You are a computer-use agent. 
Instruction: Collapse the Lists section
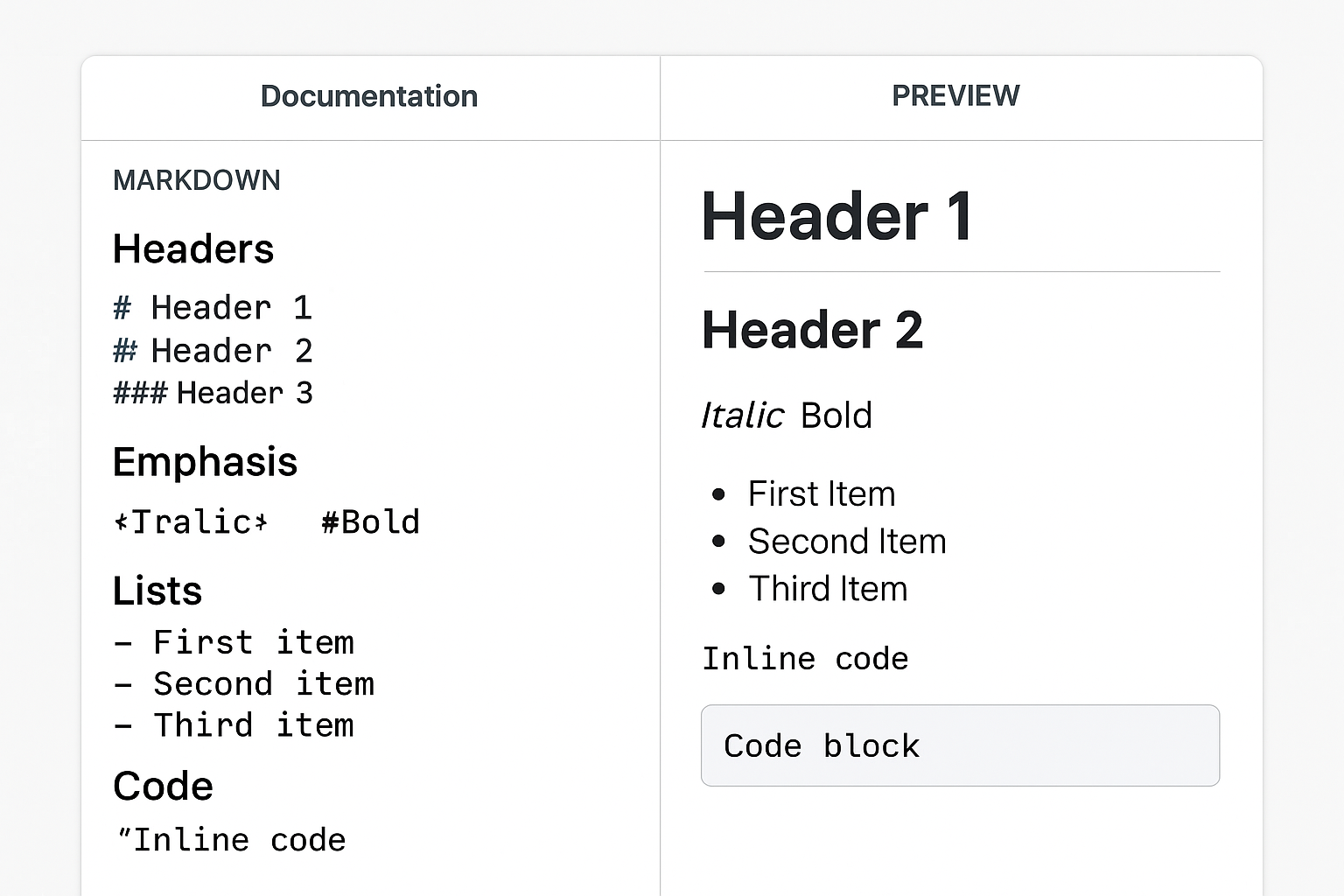click(x=157, y=591)
